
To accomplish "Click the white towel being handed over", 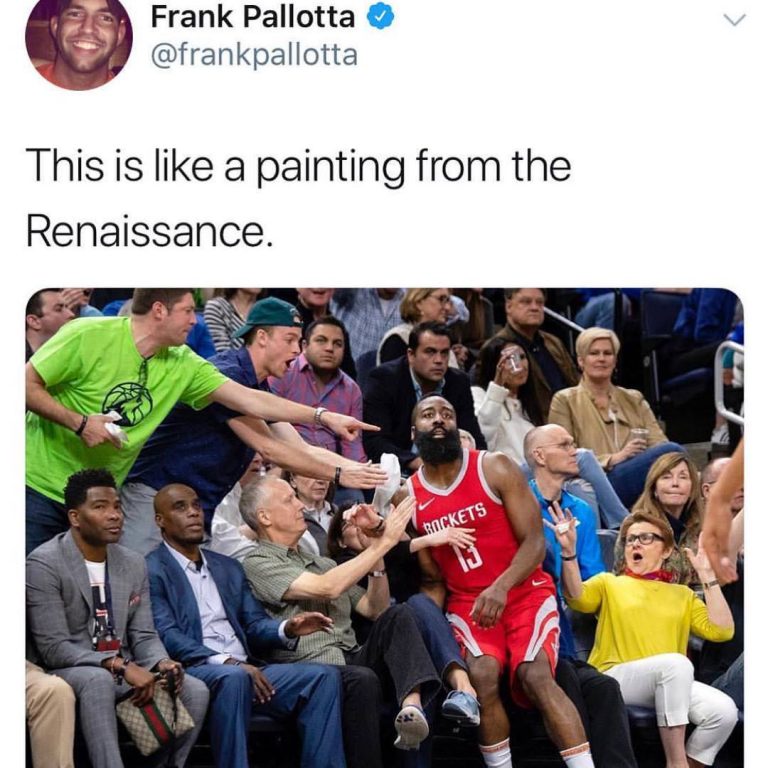I will pos(389,480).
